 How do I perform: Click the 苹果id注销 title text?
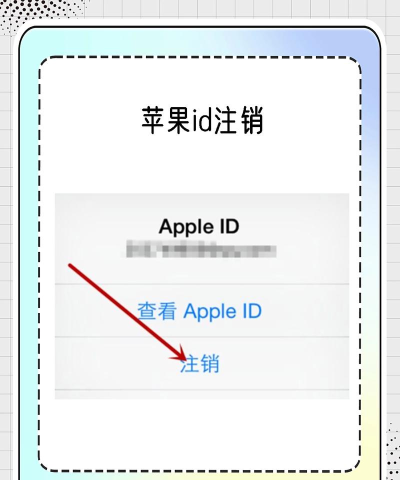202,120
